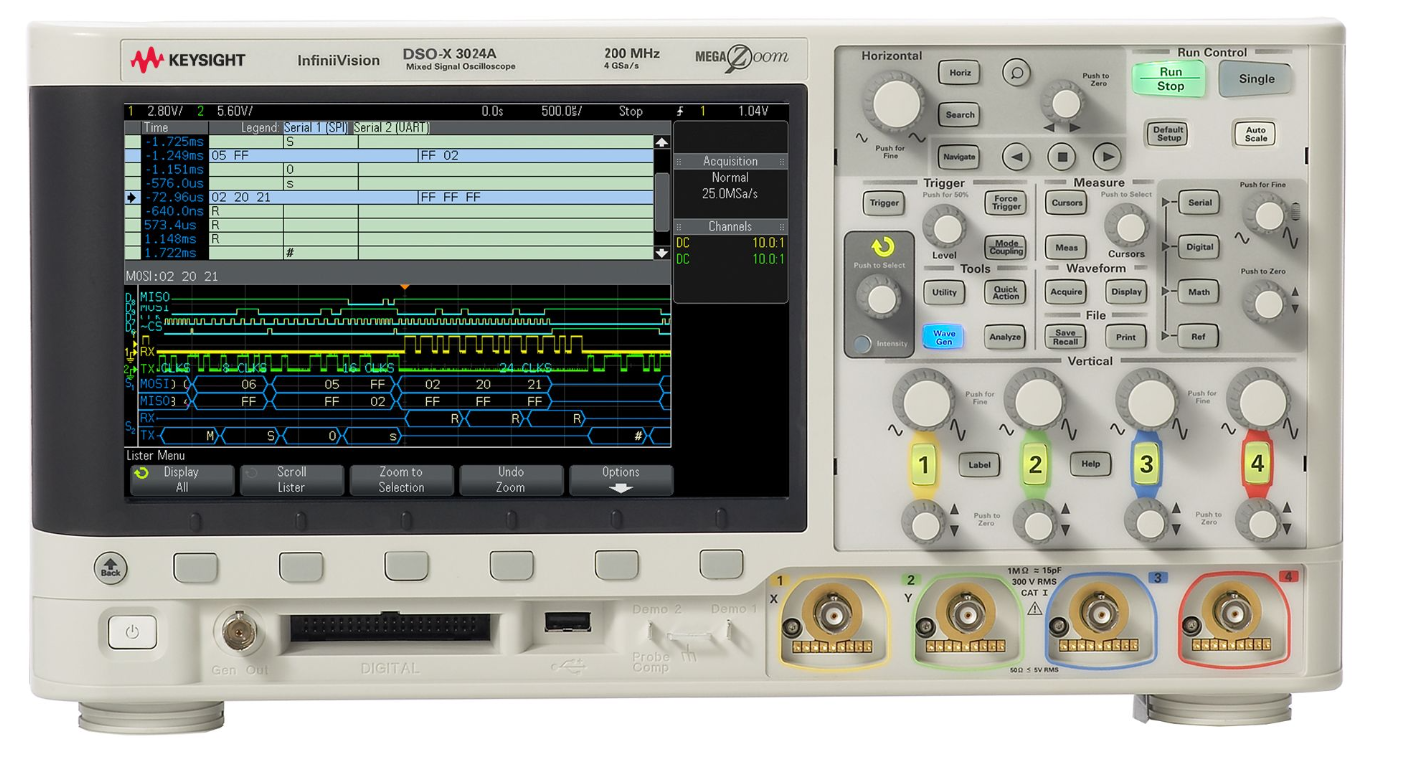Toggle the Run/Stop key
The height and width of the screenshot is (758, 1408).
point(1169,79)
